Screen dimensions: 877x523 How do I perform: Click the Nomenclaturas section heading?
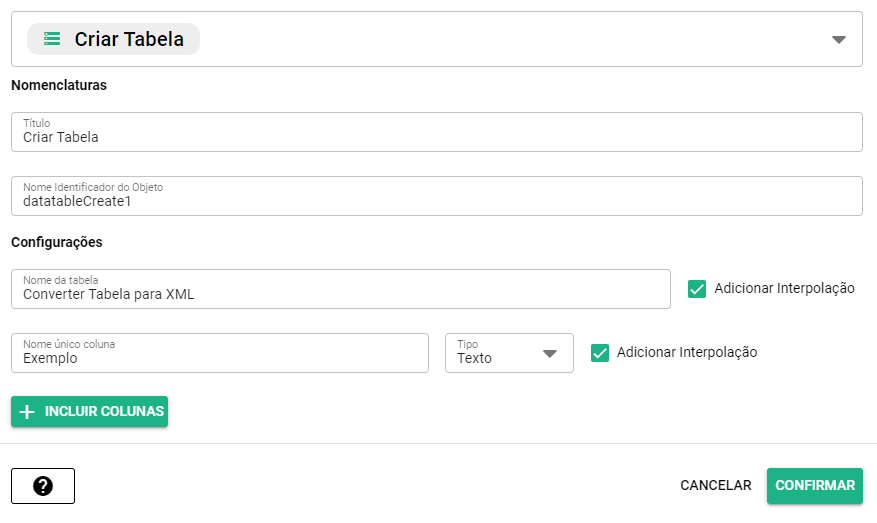click(x=59, y=85)
